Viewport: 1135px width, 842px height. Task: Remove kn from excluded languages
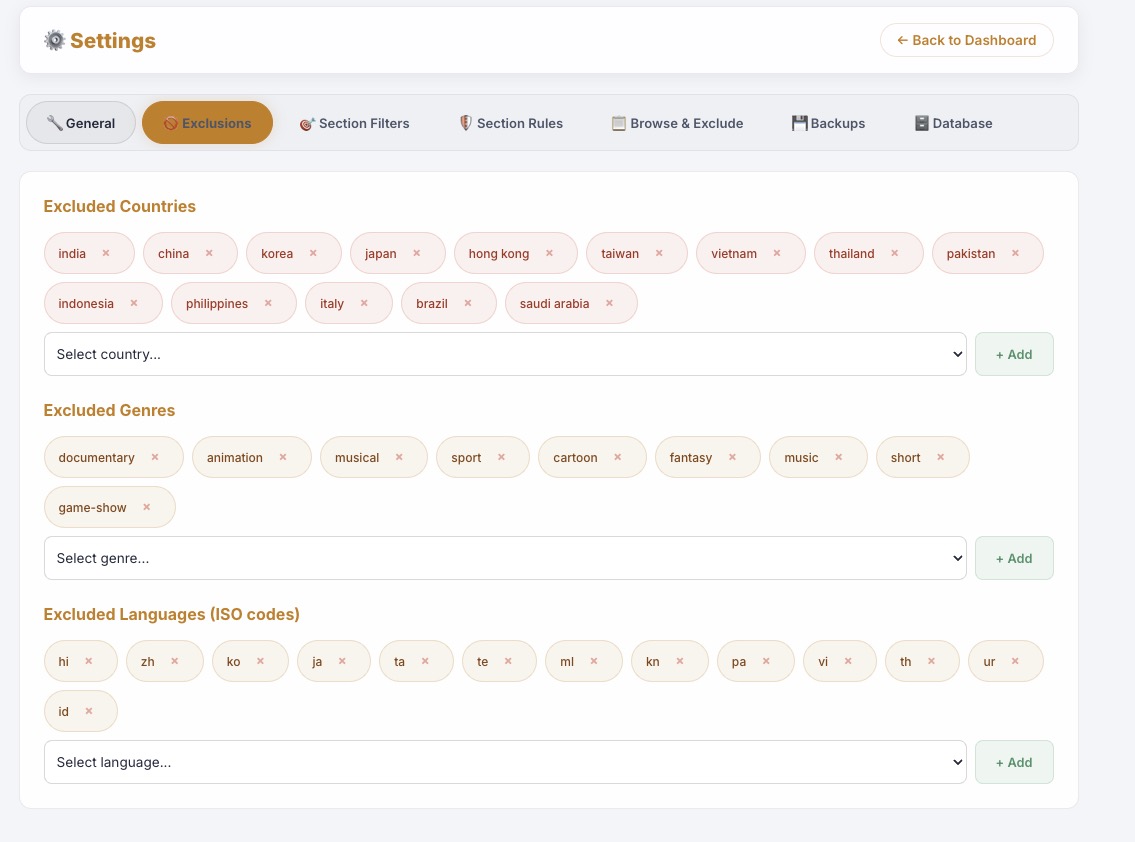(680, 662)
